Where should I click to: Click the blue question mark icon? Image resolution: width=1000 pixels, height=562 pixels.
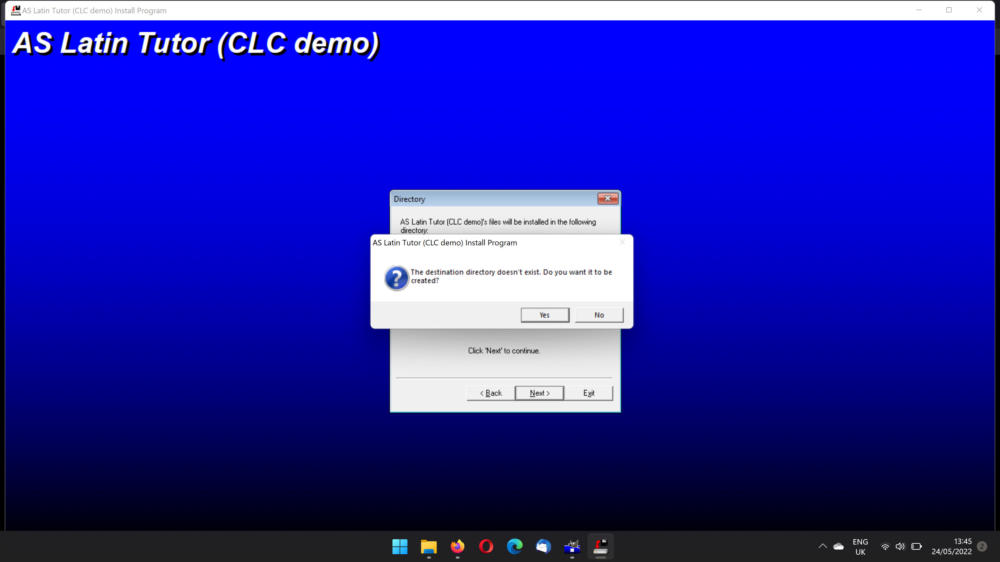click(x=396, y=277)
